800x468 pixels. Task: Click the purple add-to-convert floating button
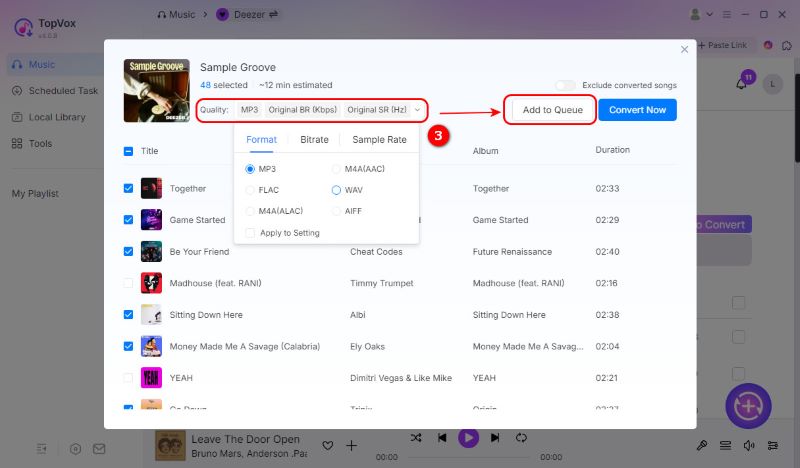click(x=748, y=406)
